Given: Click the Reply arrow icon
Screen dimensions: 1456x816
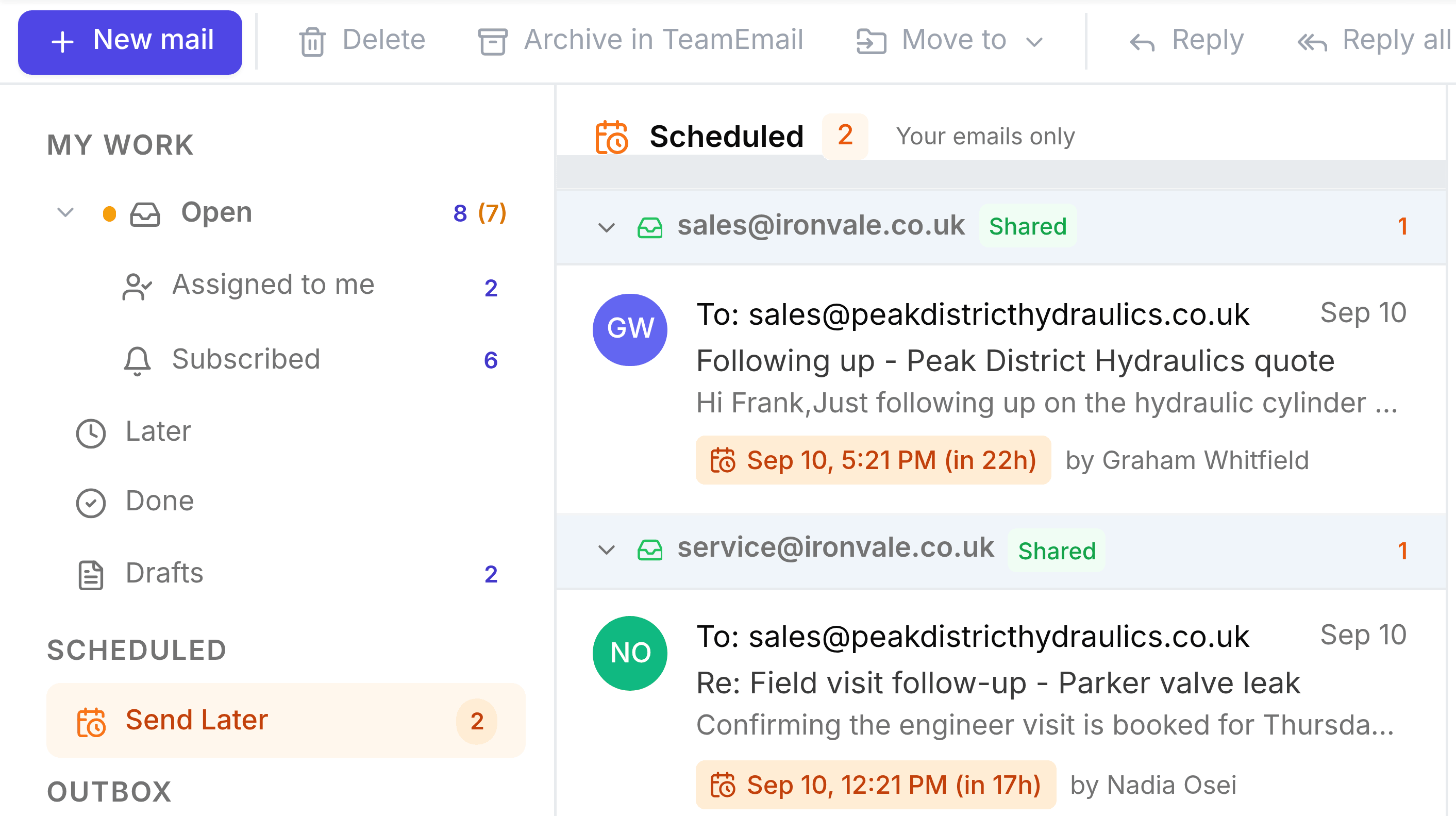Looking at the screenshot, I should [x=1142, y=42].
